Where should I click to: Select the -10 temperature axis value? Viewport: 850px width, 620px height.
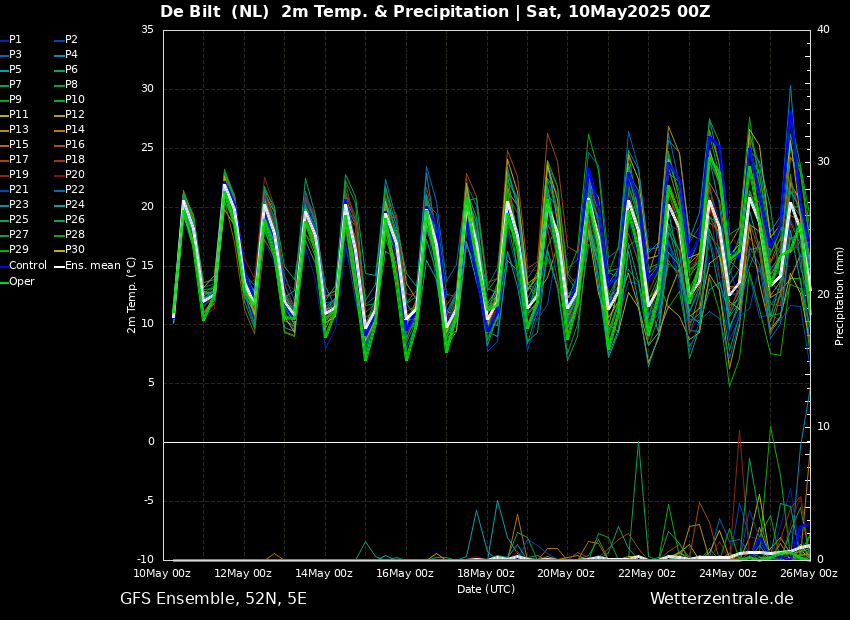tap(145, 559)
